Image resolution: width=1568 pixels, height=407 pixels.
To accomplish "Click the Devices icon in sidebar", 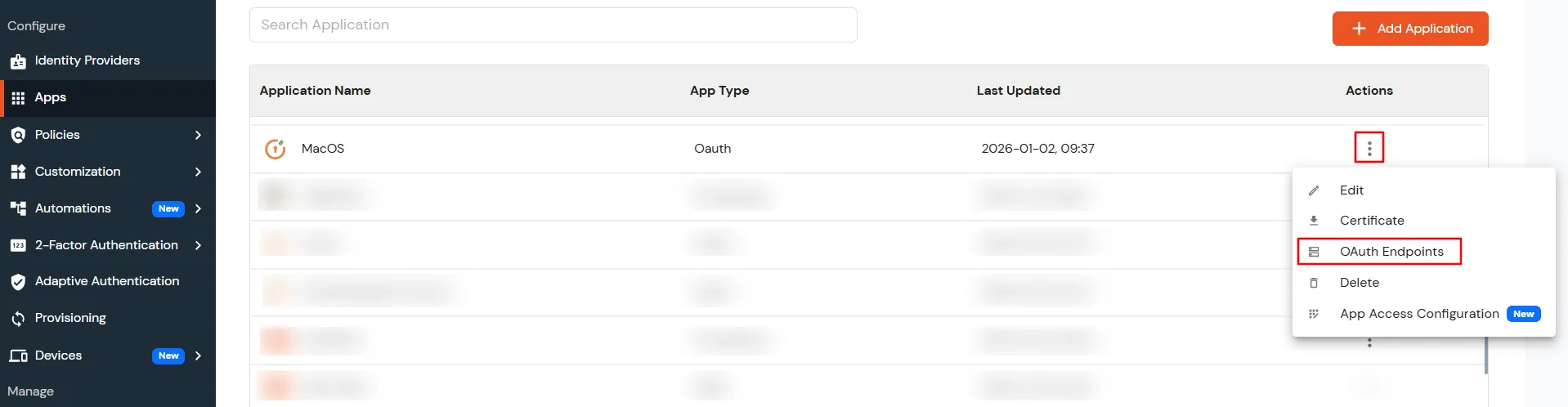I will 18,356.
